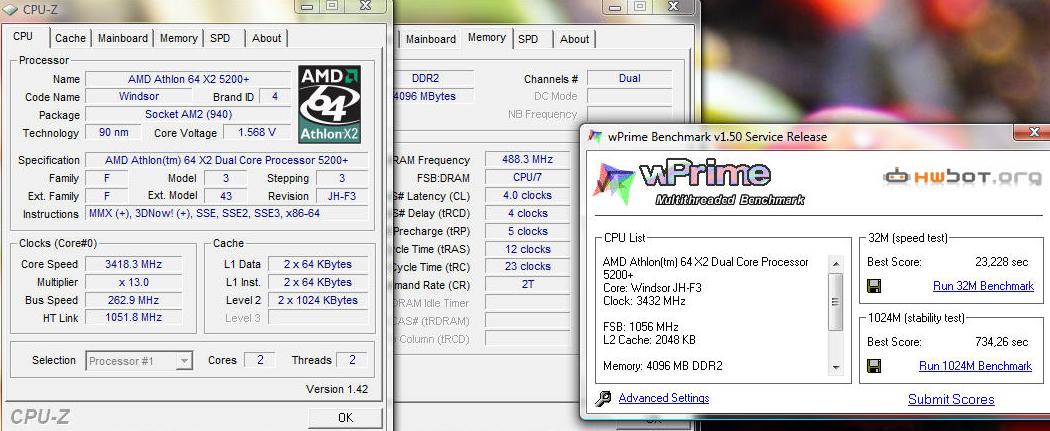Click the L1 Data value 2 x 64 KBytes
This screenshot has width=1050, height=431.
coord(318,264)
